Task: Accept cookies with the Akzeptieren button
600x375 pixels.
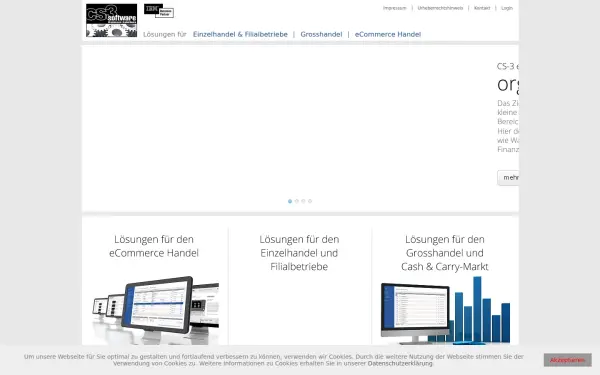Action: (567, 360)
